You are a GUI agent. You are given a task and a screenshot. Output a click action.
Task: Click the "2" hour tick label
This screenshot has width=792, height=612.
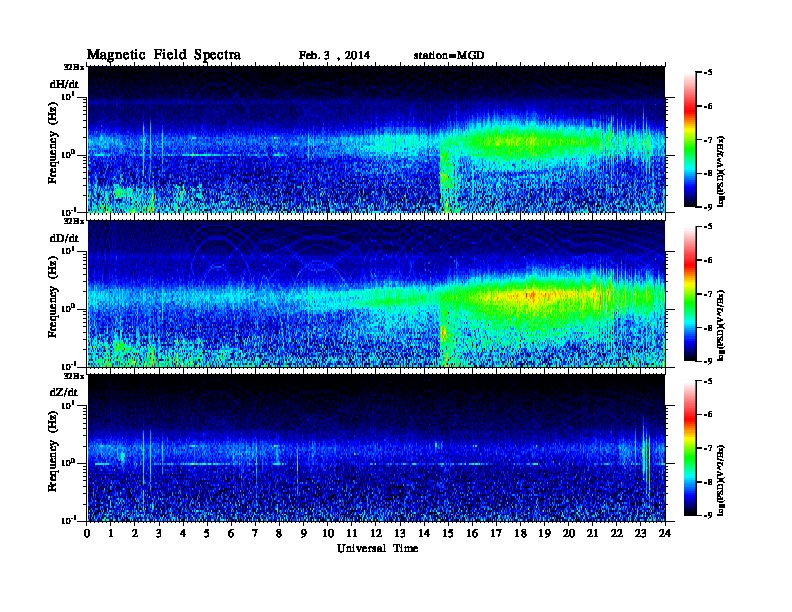(x=135, y=534)
